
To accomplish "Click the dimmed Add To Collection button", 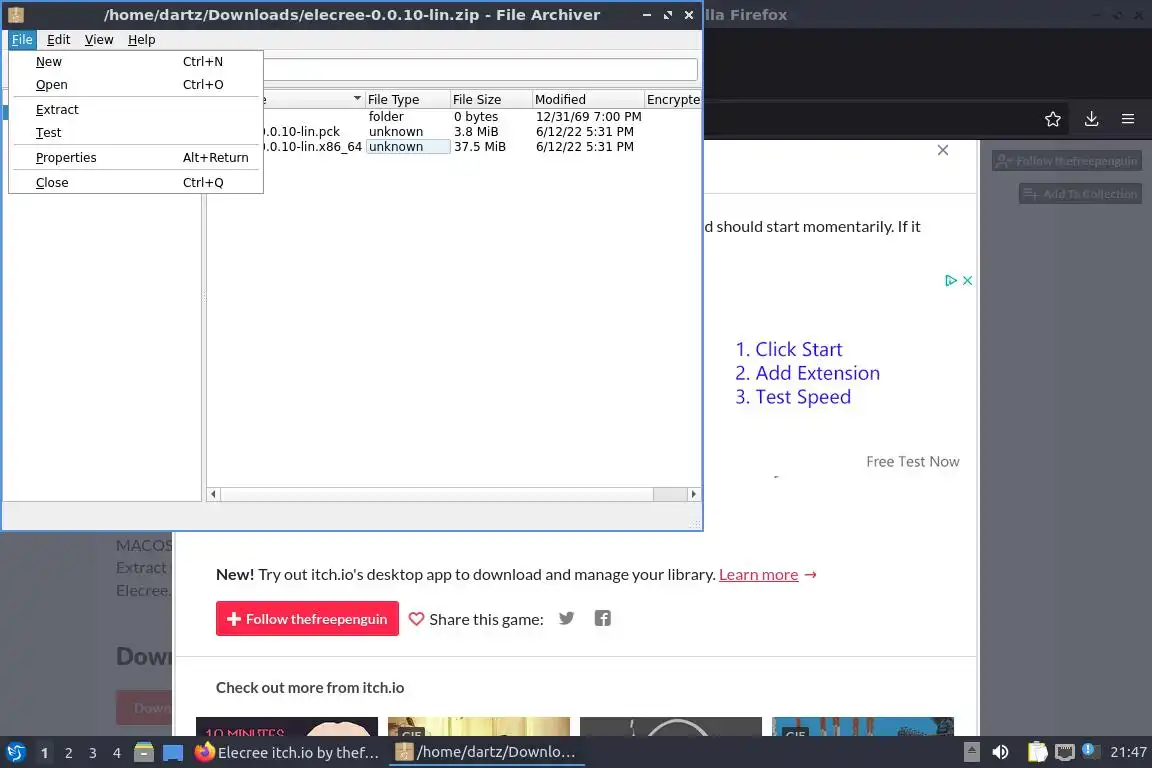I will (x=1080, y=194).
